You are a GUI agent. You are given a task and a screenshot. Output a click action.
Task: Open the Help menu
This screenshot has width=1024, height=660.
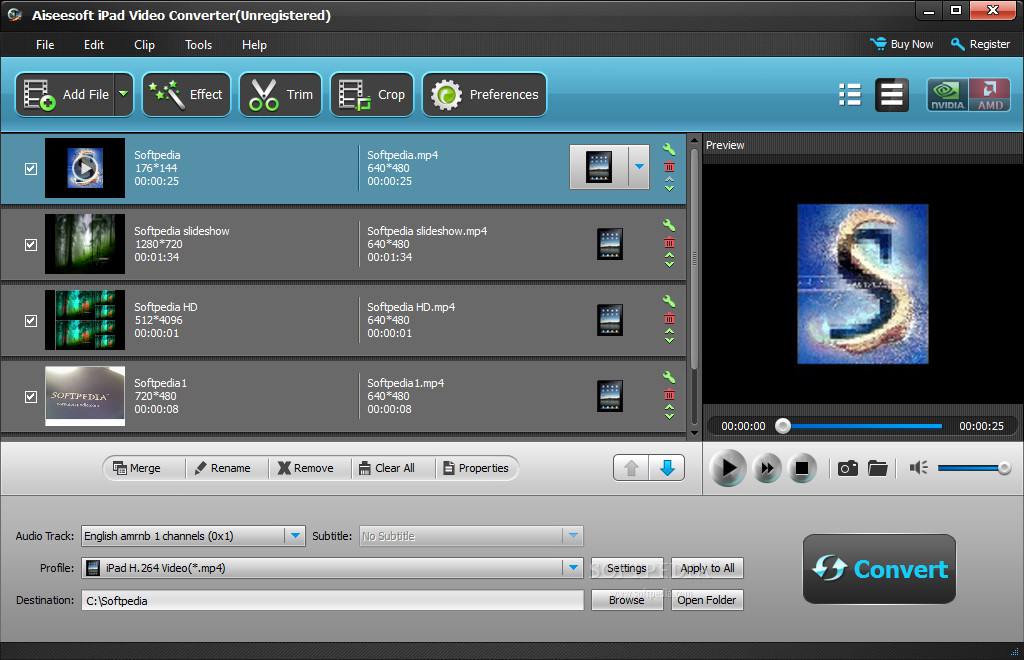point(254,44)
